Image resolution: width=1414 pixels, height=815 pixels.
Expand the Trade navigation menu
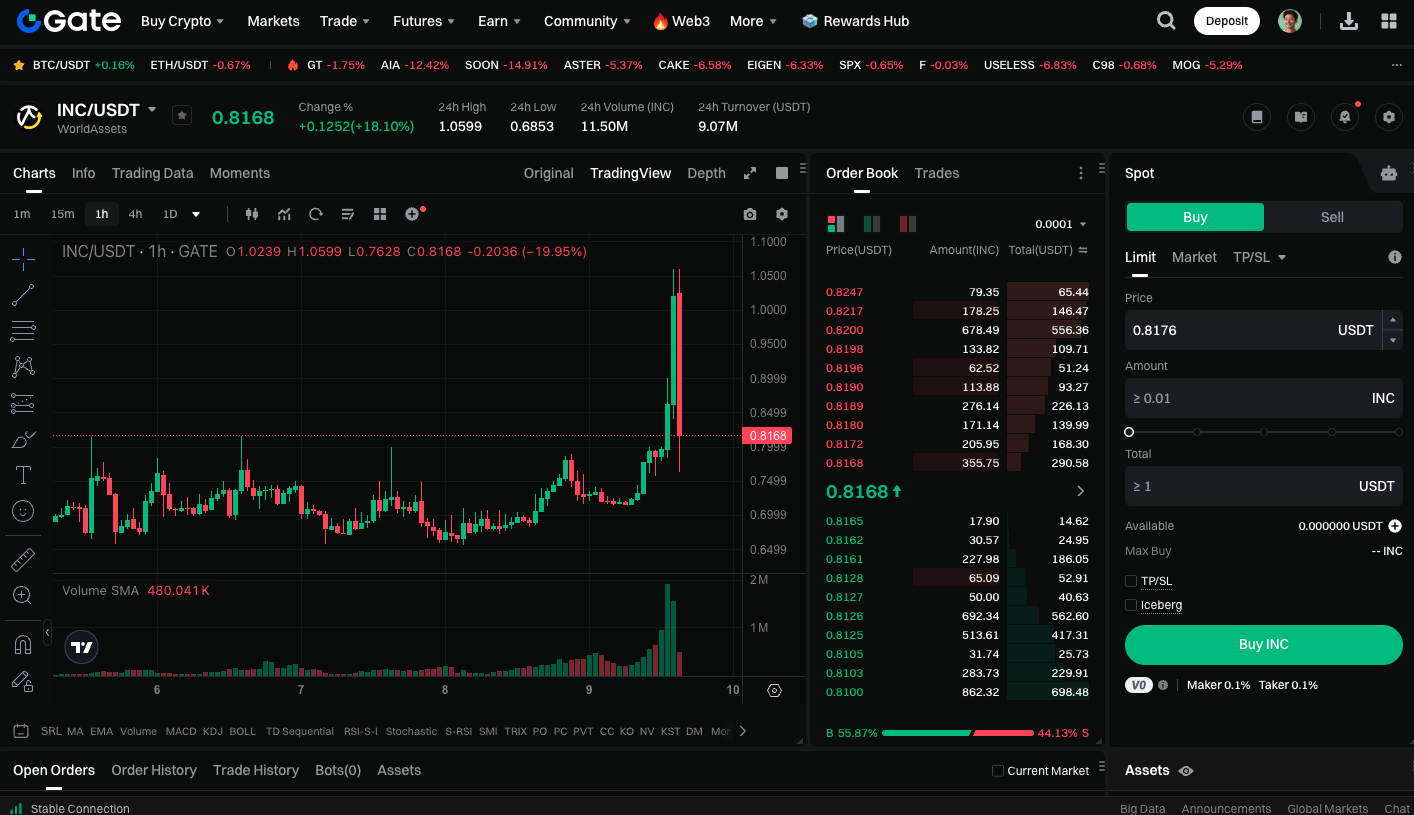click(x=345, y=21)
